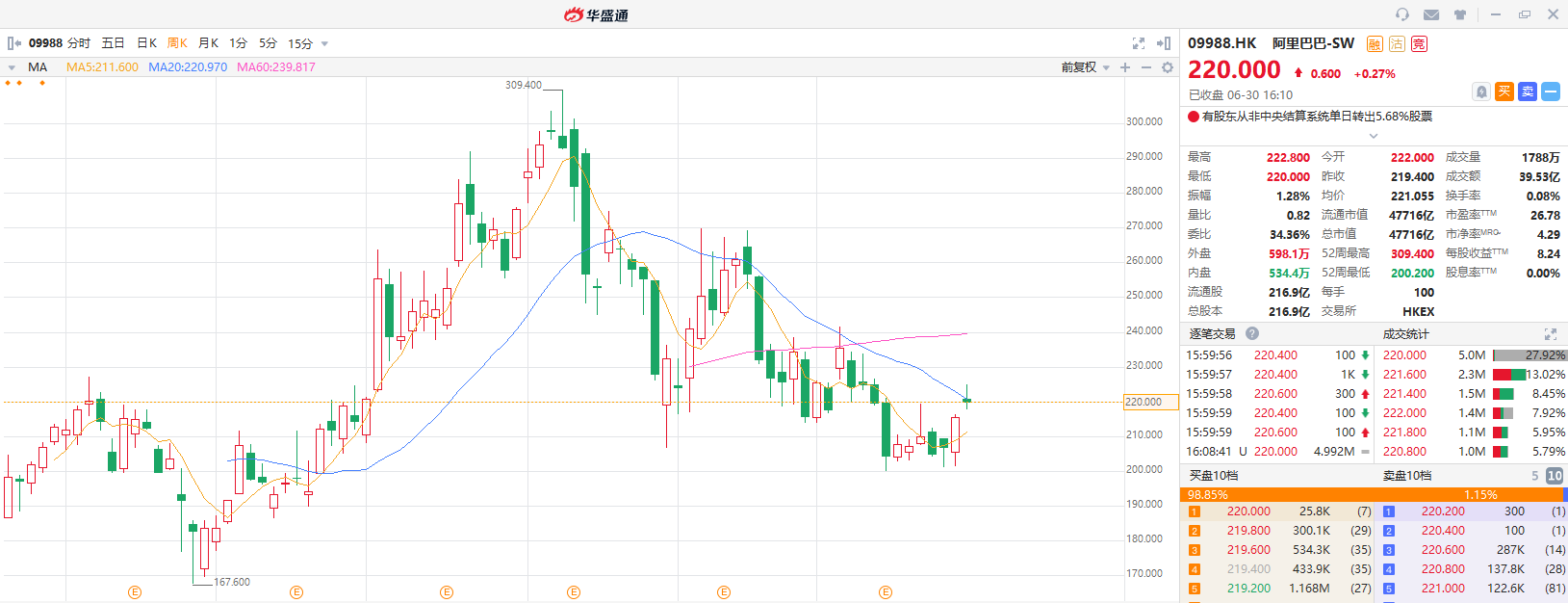The image size is (1568, 603).
Task: Click the 卖盘10档 header
Action: pyautogui.click(x=1407, y=476)
